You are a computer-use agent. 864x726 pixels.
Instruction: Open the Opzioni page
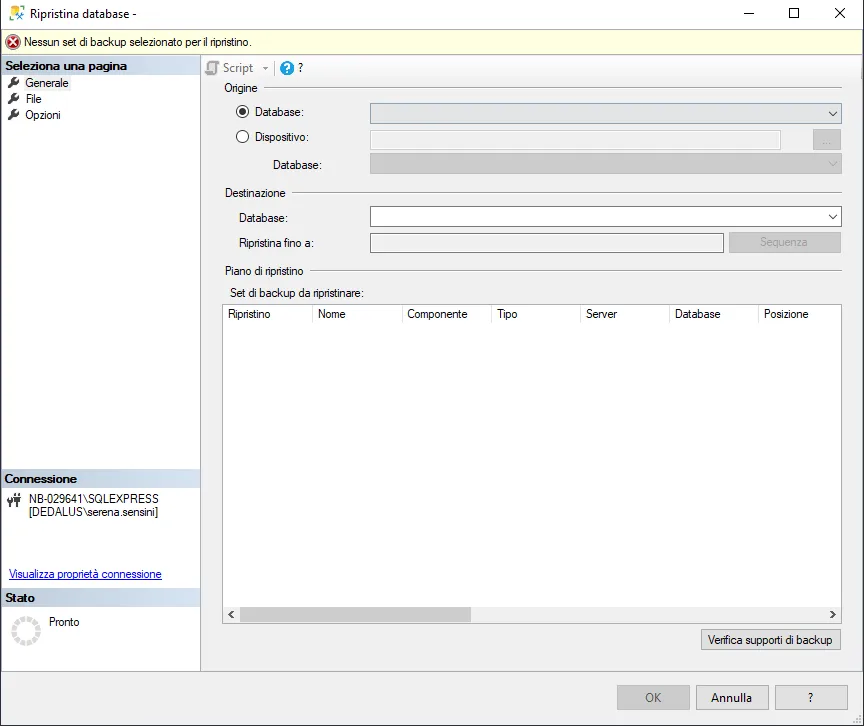pos(43,115)
